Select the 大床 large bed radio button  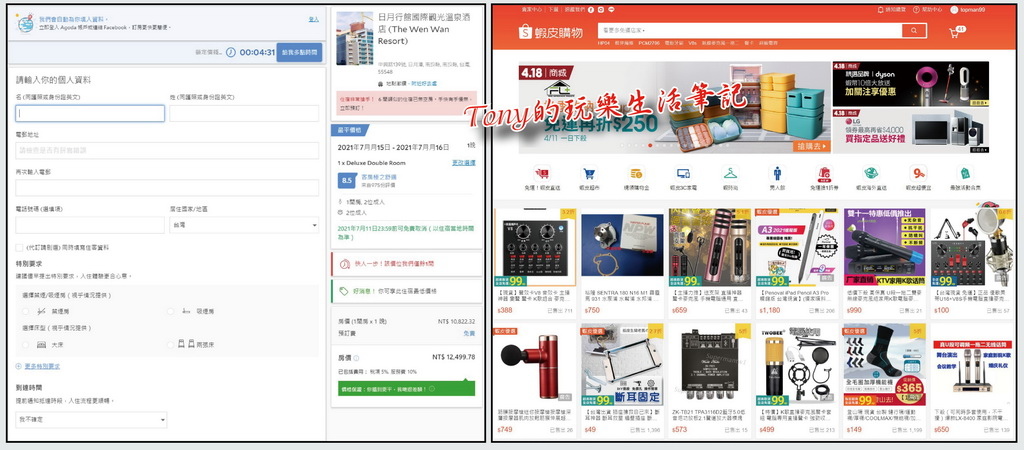tap(25, 344)
